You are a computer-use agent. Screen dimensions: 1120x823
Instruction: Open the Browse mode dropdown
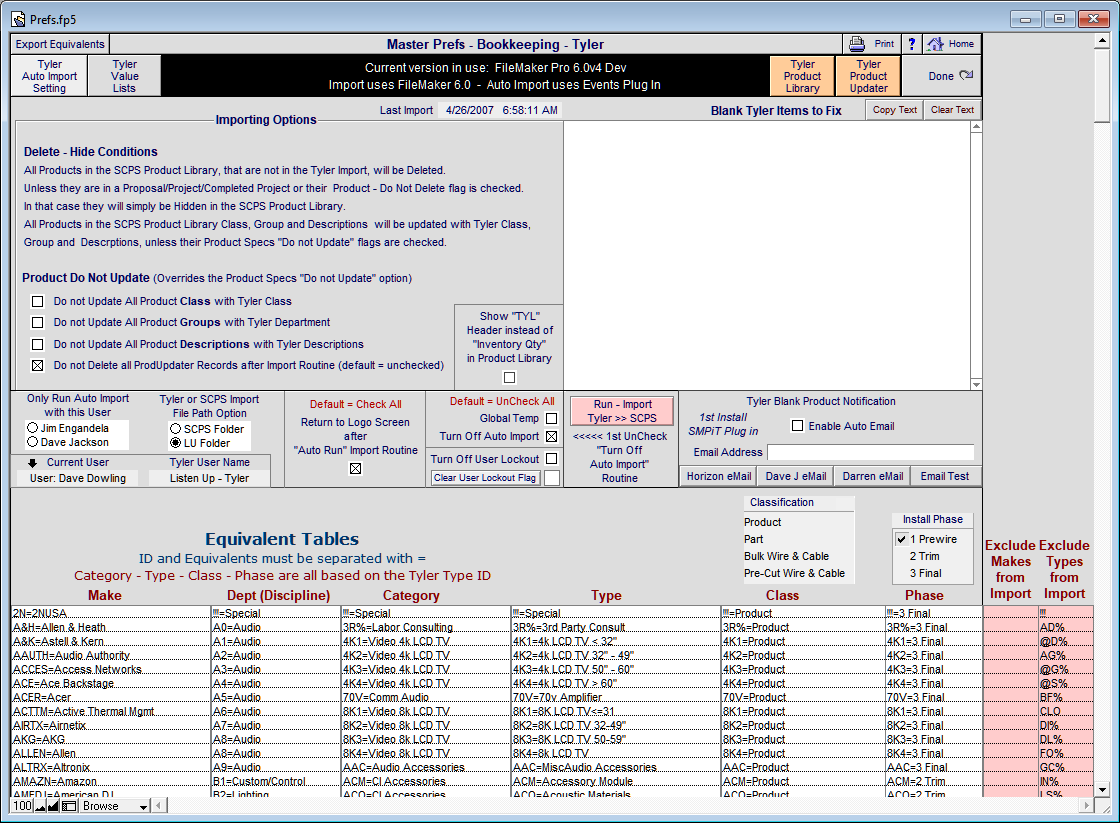pyautogui.click(x=115, y=806)
